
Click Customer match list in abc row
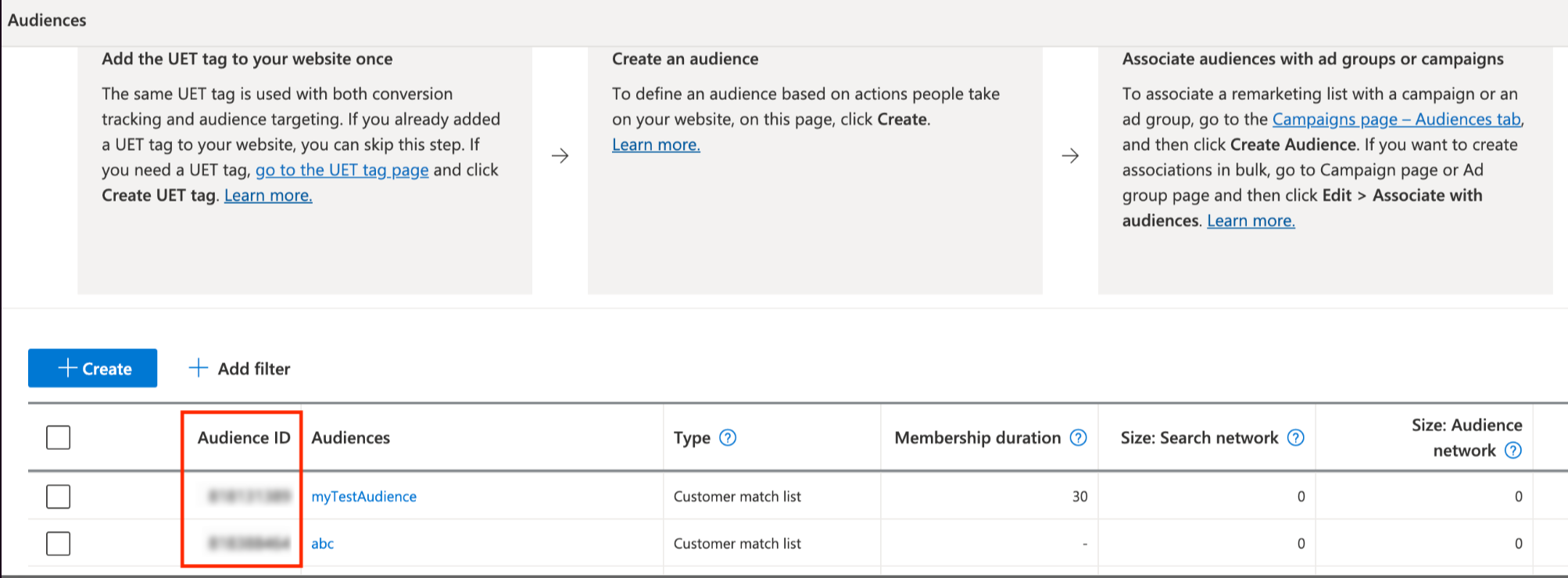737,543
